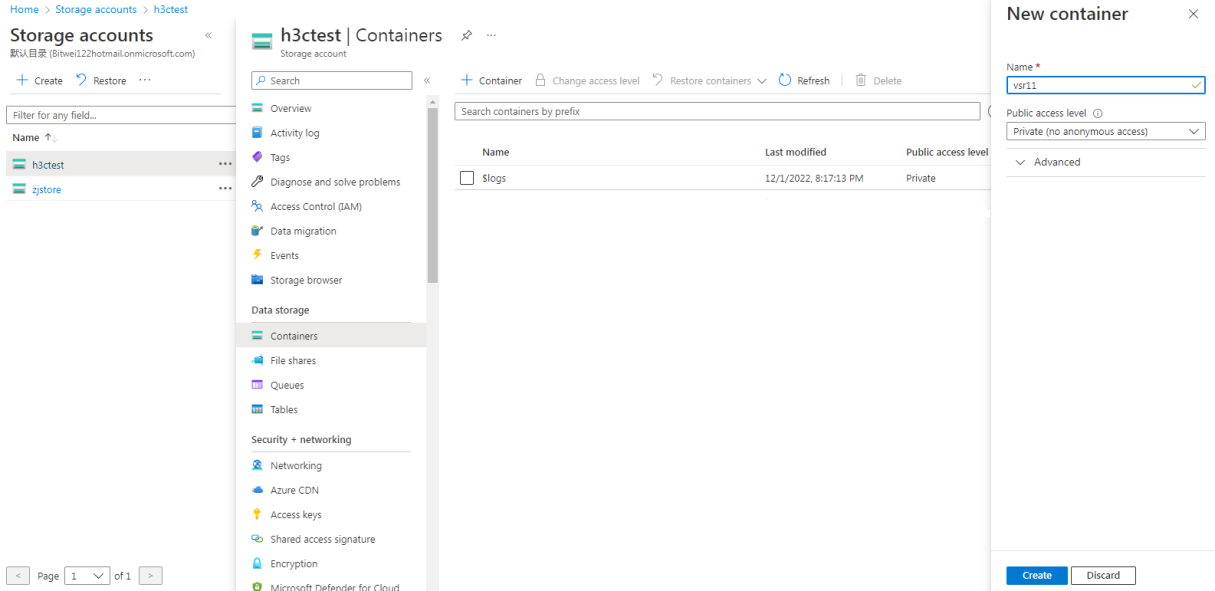Image resolution: width=1215 pixels, height=591 pixels.
Task: Open the more options dots for zjstore
Action: (225, 189)
